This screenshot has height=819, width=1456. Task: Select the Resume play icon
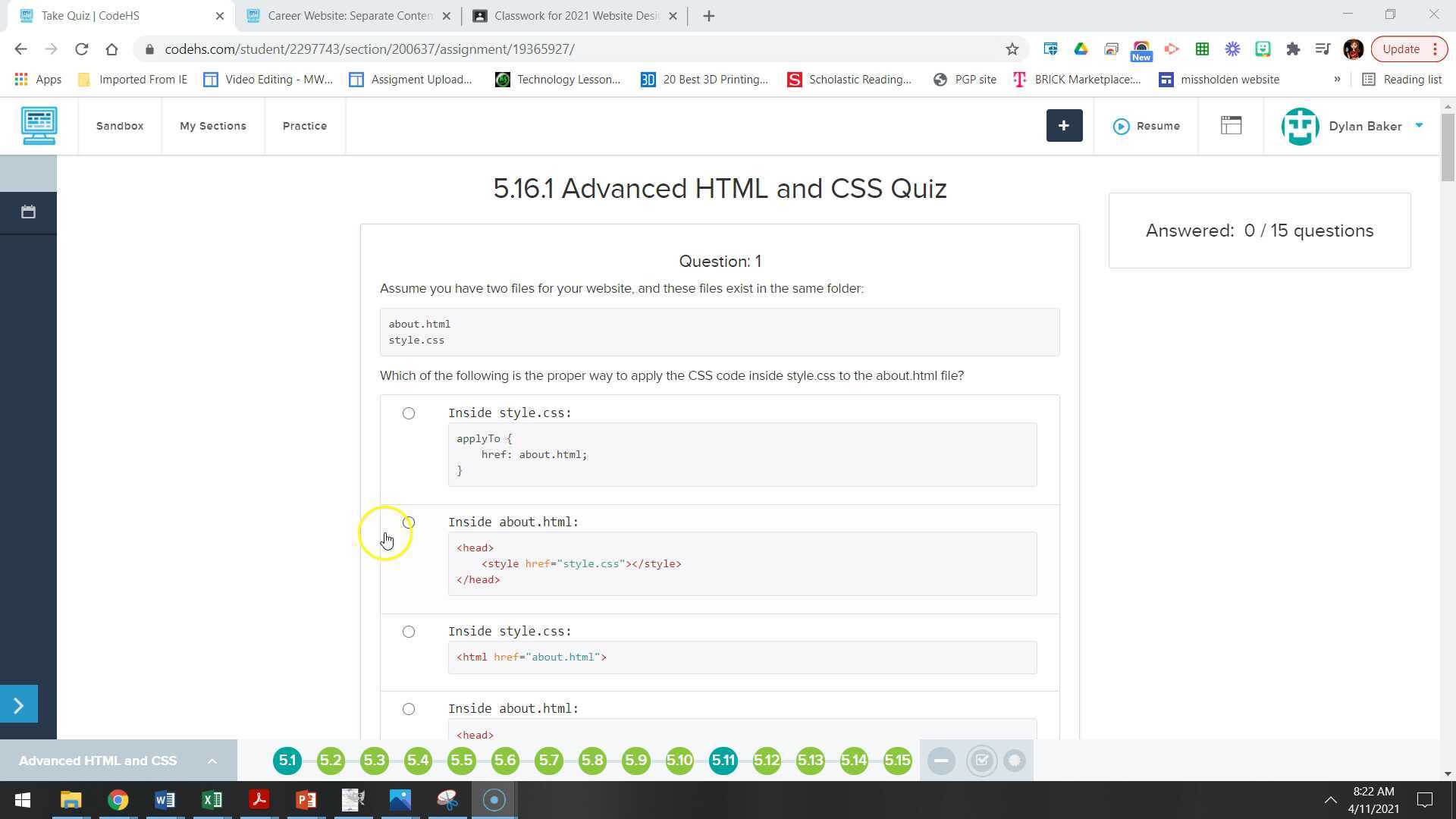click(x=1122, y=126)
